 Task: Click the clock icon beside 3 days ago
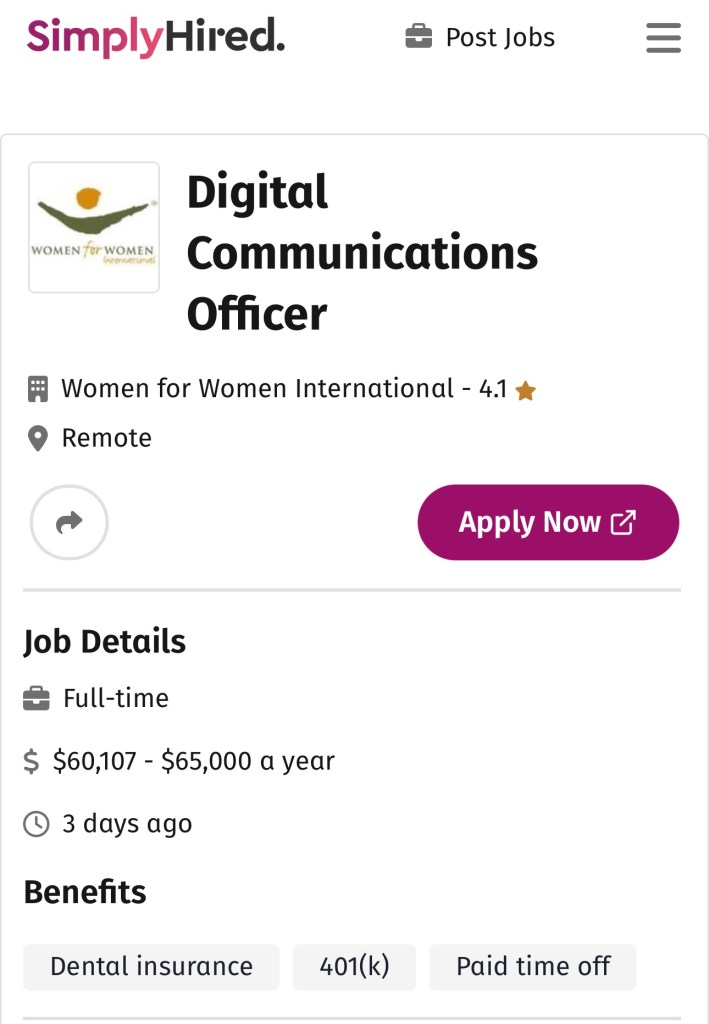[36, 824]
